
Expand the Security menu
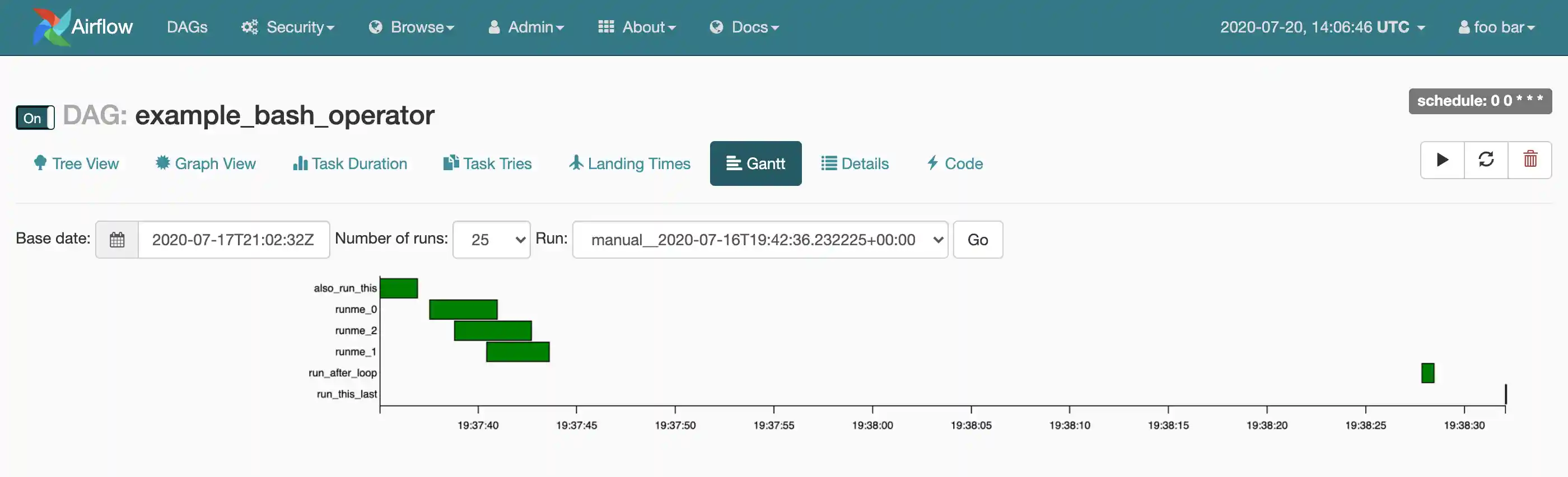pos(288,27)
